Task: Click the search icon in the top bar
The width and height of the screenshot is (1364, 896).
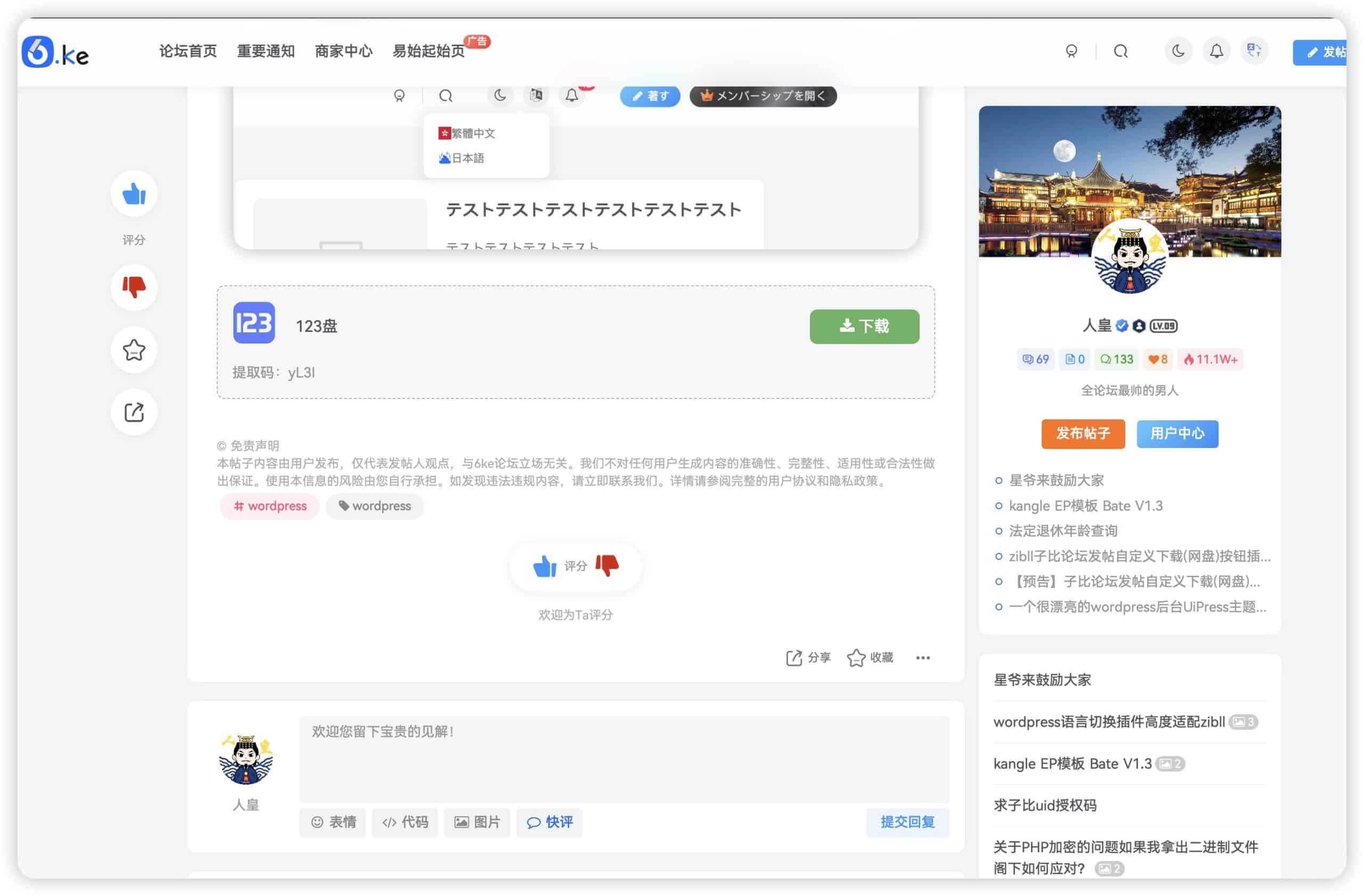Action: pyautogui.click(x=1121, y=51)
